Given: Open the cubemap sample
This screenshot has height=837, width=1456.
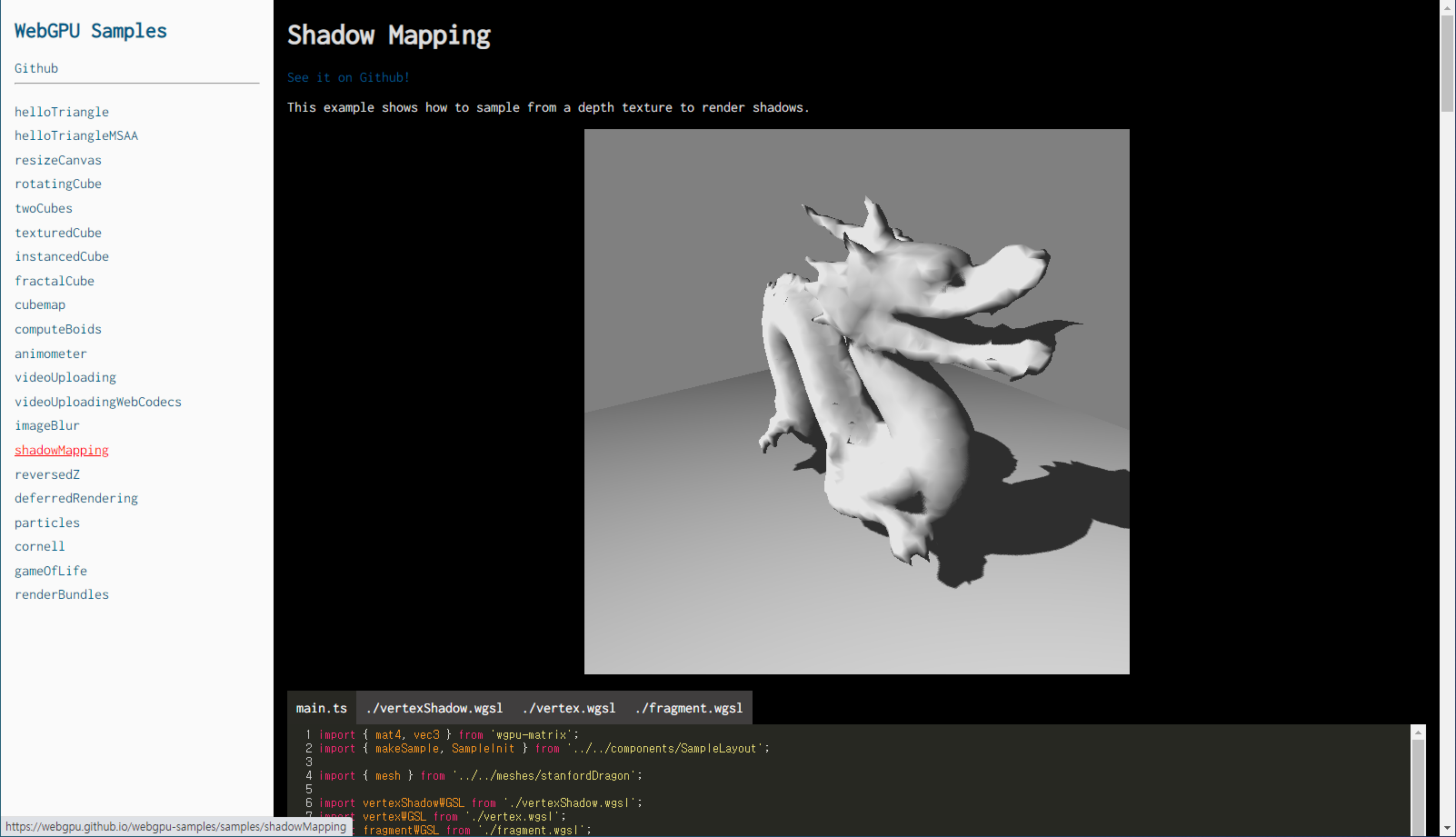Looking at the screenshot, I should pos(40,304).
